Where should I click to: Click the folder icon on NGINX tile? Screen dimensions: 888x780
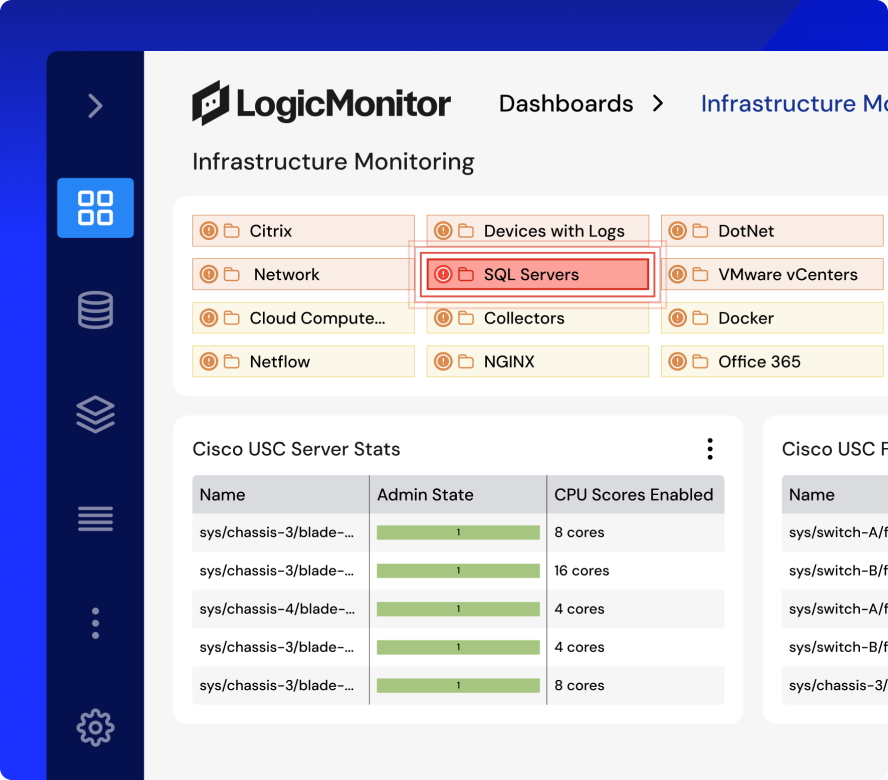466,361
